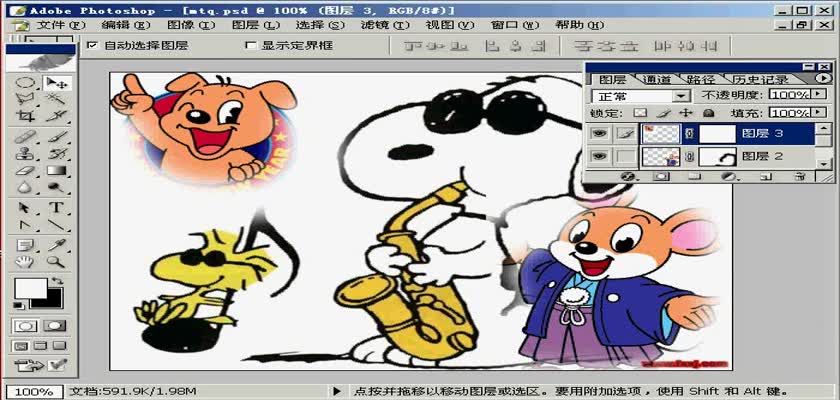Reset default foreground and background colors

18,305
